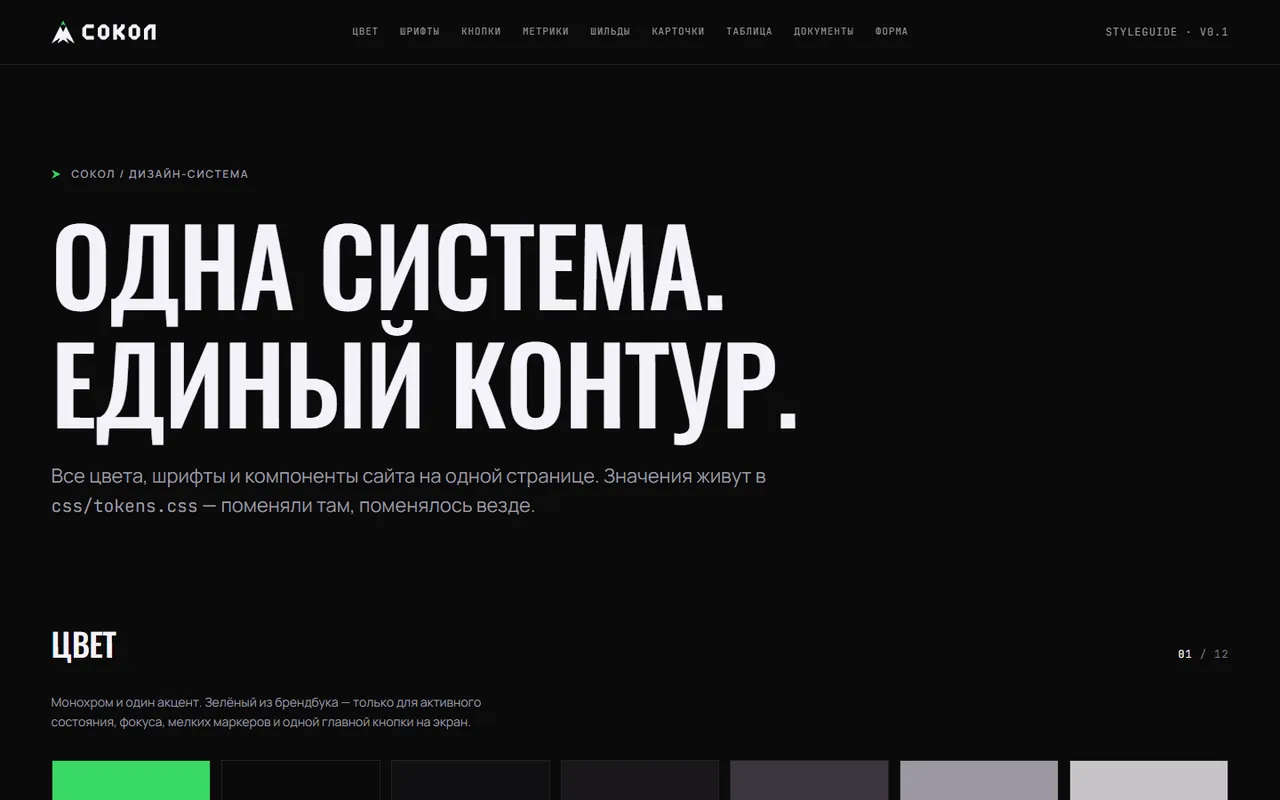Screen dimensions: 1280x800
Task: Select the lightest gray color swatch
Action: (x=1149, y=780)
